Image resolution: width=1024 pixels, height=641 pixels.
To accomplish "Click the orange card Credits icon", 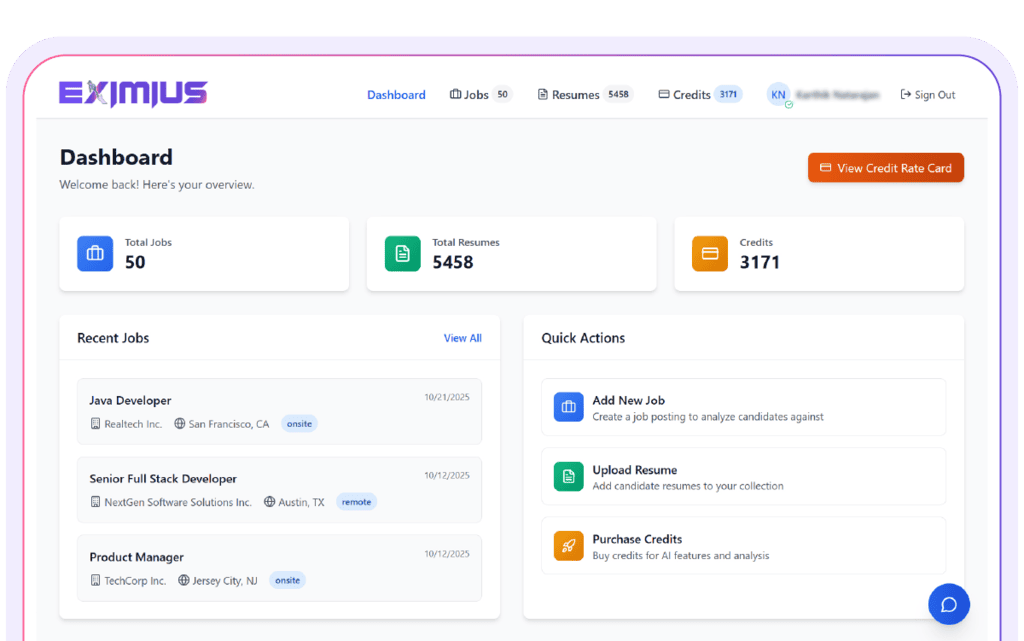I will (710, 254).
